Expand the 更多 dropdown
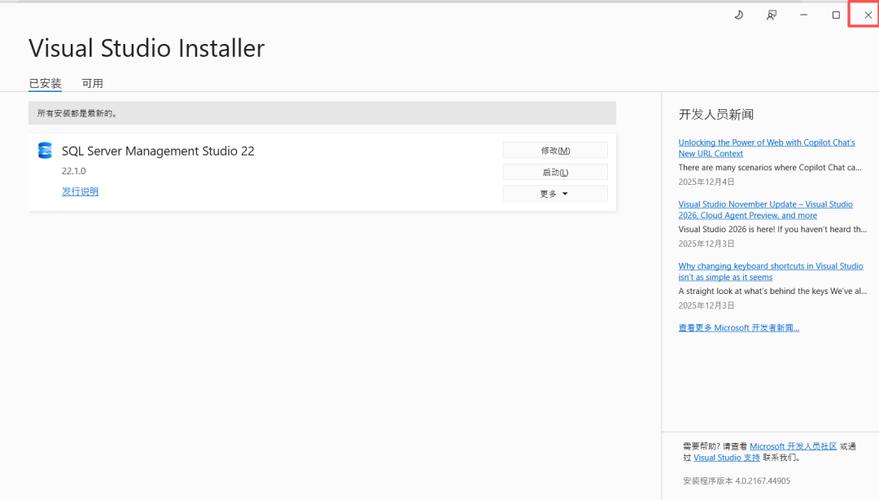 [555, 193]
